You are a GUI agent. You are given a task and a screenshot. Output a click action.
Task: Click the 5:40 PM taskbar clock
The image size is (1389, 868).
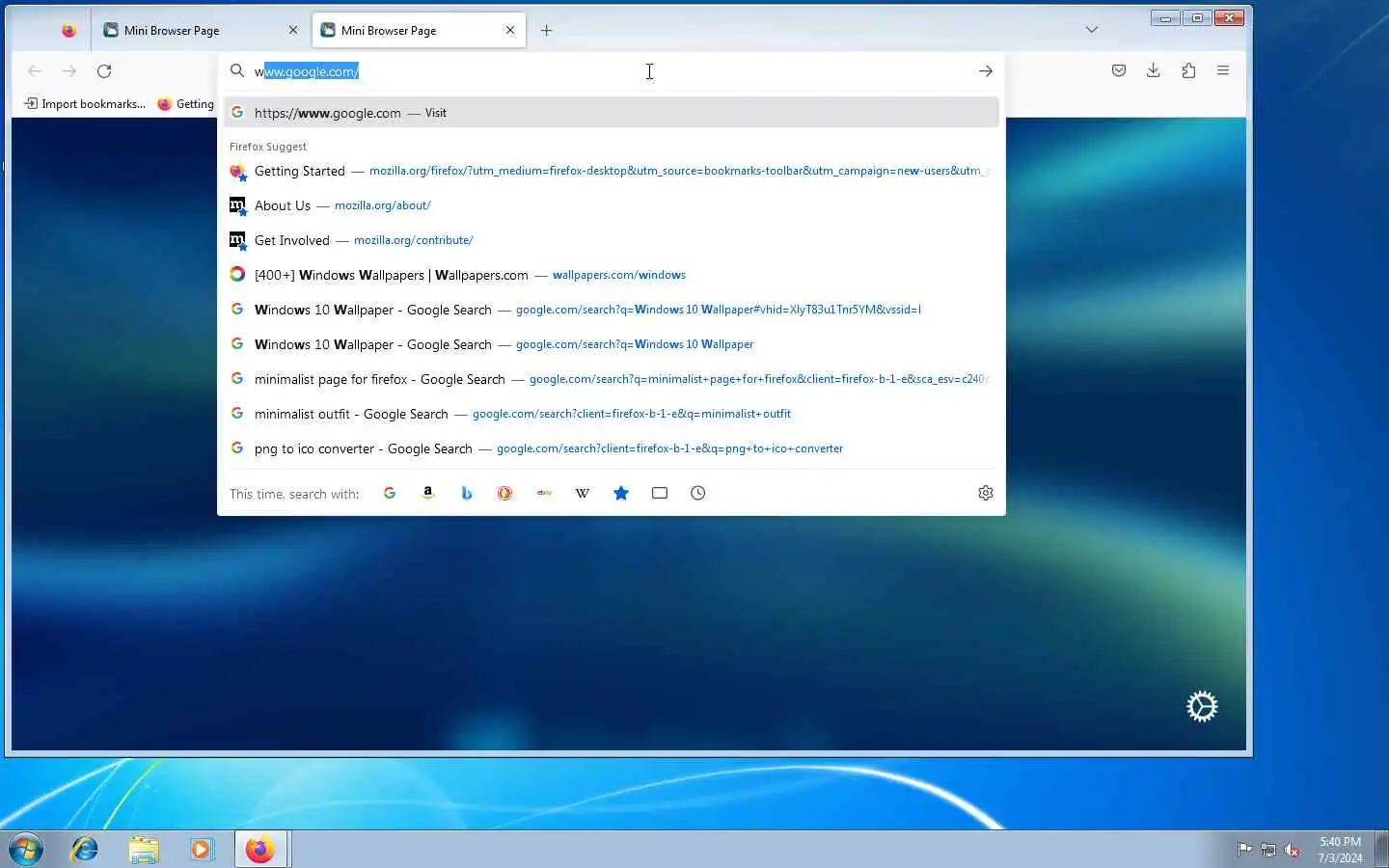[1340, 850]
